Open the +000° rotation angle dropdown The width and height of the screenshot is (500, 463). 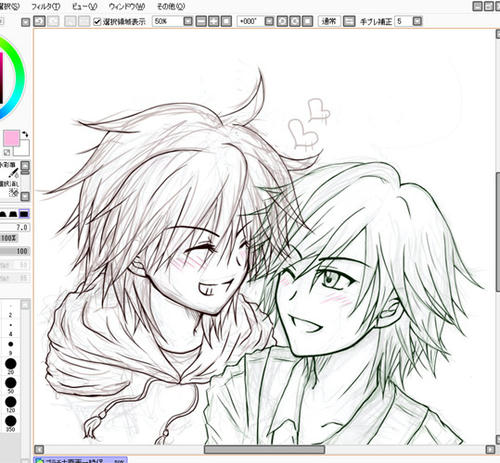269,22
